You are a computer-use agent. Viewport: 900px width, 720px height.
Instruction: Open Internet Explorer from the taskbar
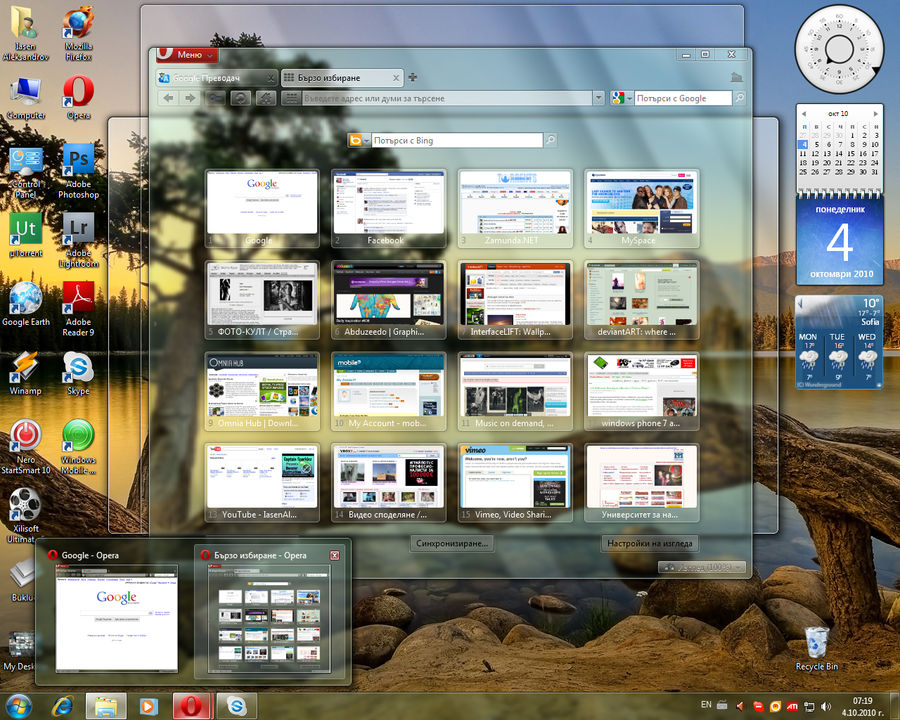[62, 706]
